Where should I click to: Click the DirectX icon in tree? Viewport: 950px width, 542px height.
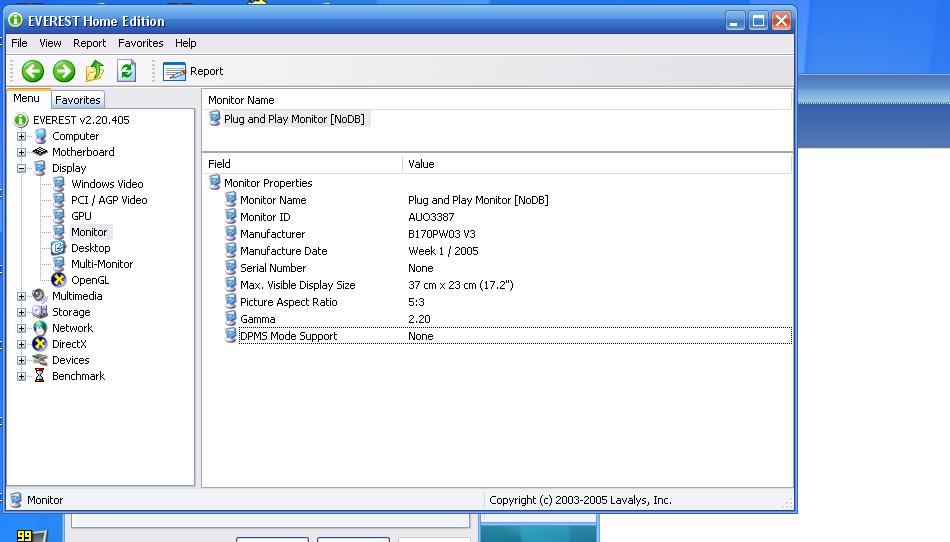pos(40,344)
